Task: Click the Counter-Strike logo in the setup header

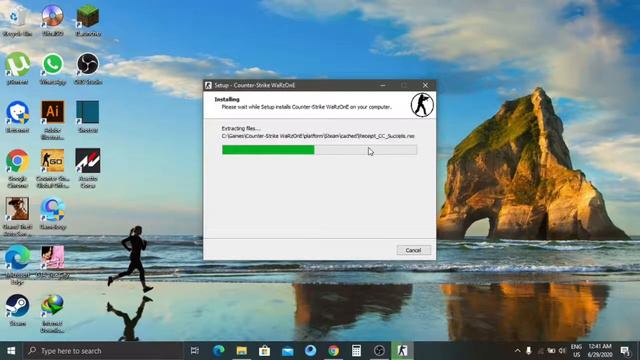Action: (x=422, y=105)
